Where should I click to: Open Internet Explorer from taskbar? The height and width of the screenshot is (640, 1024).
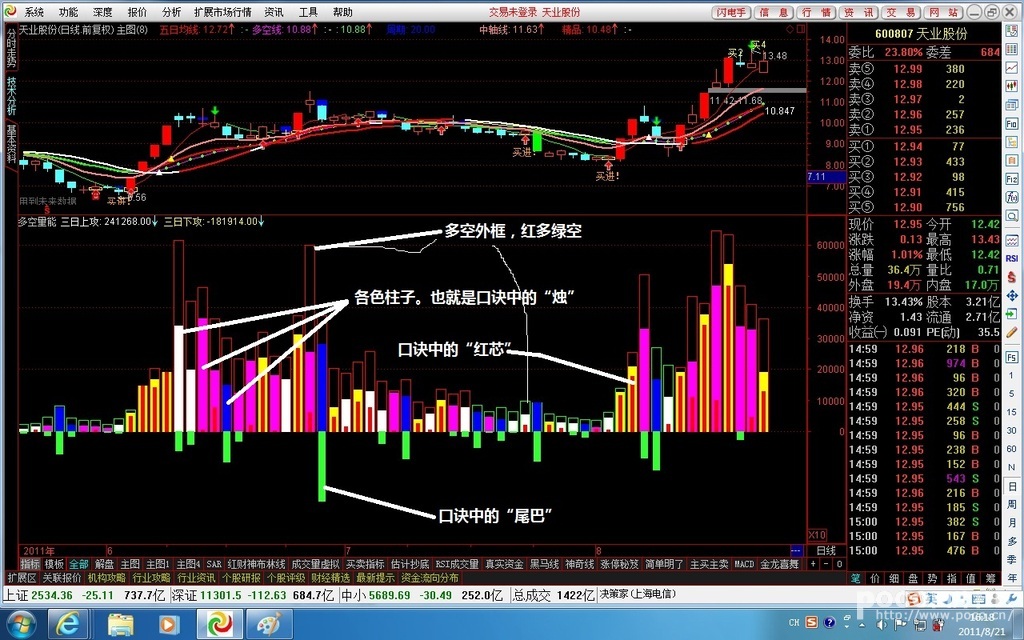point(68,624)
